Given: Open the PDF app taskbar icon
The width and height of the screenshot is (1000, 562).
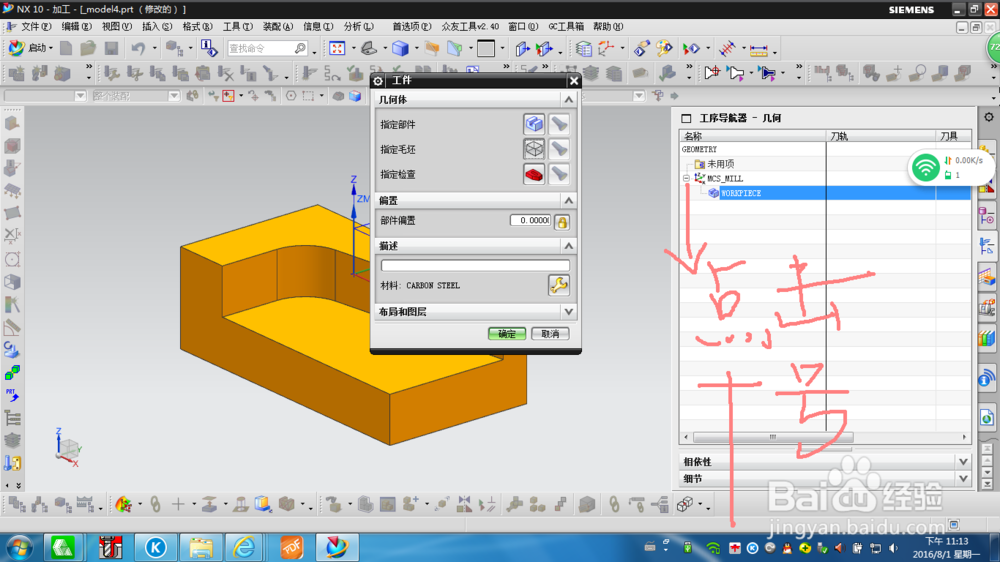Looking at the screenshot, I should coord(291,547).
